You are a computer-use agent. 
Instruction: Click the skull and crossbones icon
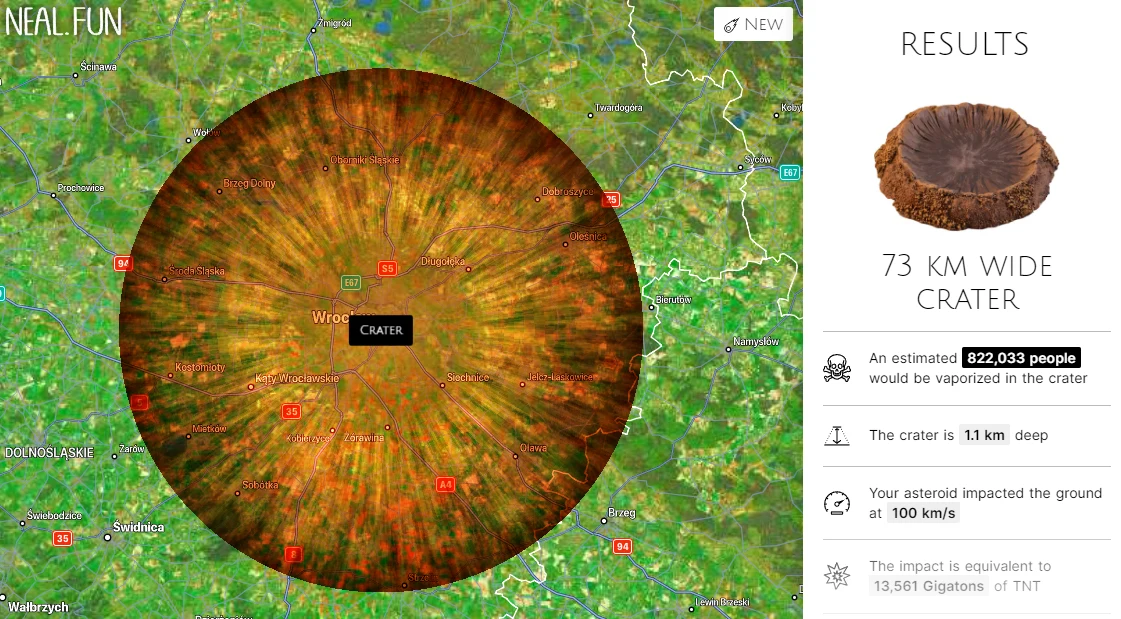(x=836, y=368)
